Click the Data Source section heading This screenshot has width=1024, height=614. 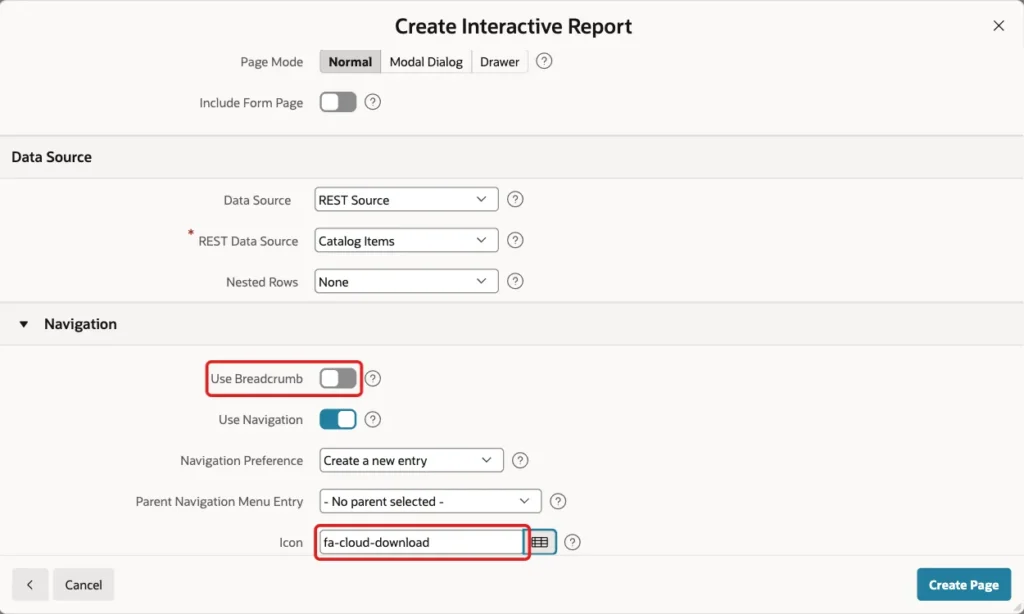52,157
